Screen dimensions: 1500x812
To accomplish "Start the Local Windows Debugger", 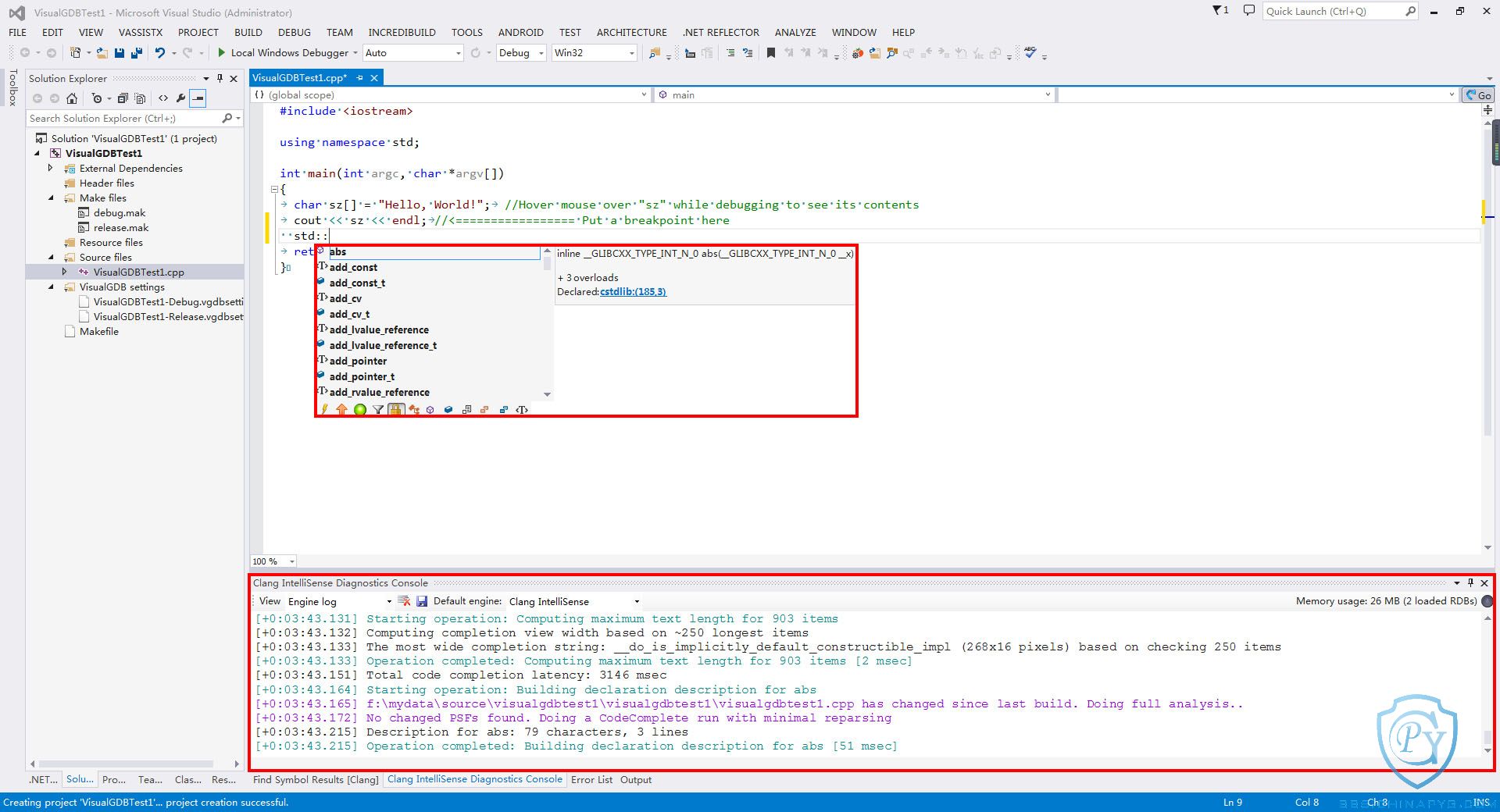I will pyautogui.click(x=282, y=52).
